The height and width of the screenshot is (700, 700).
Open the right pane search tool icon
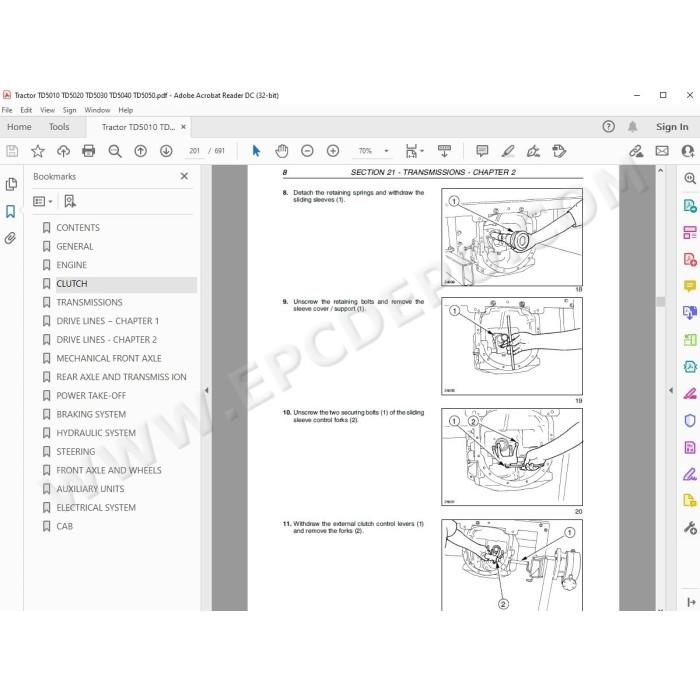click(x=690, y=179)
